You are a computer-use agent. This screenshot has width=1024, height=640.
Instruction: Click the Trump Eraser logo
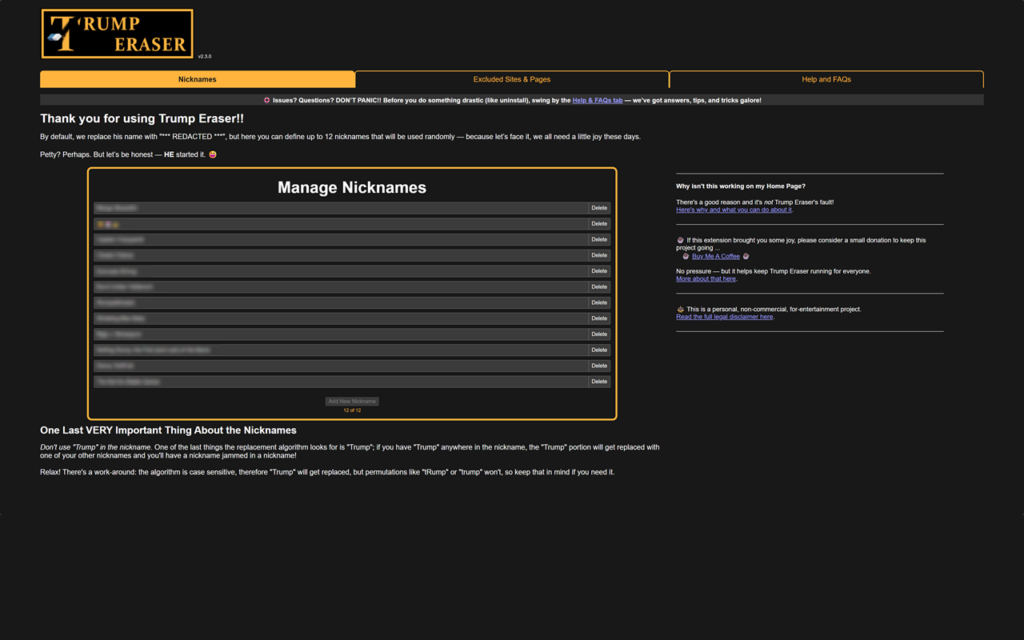117,34
